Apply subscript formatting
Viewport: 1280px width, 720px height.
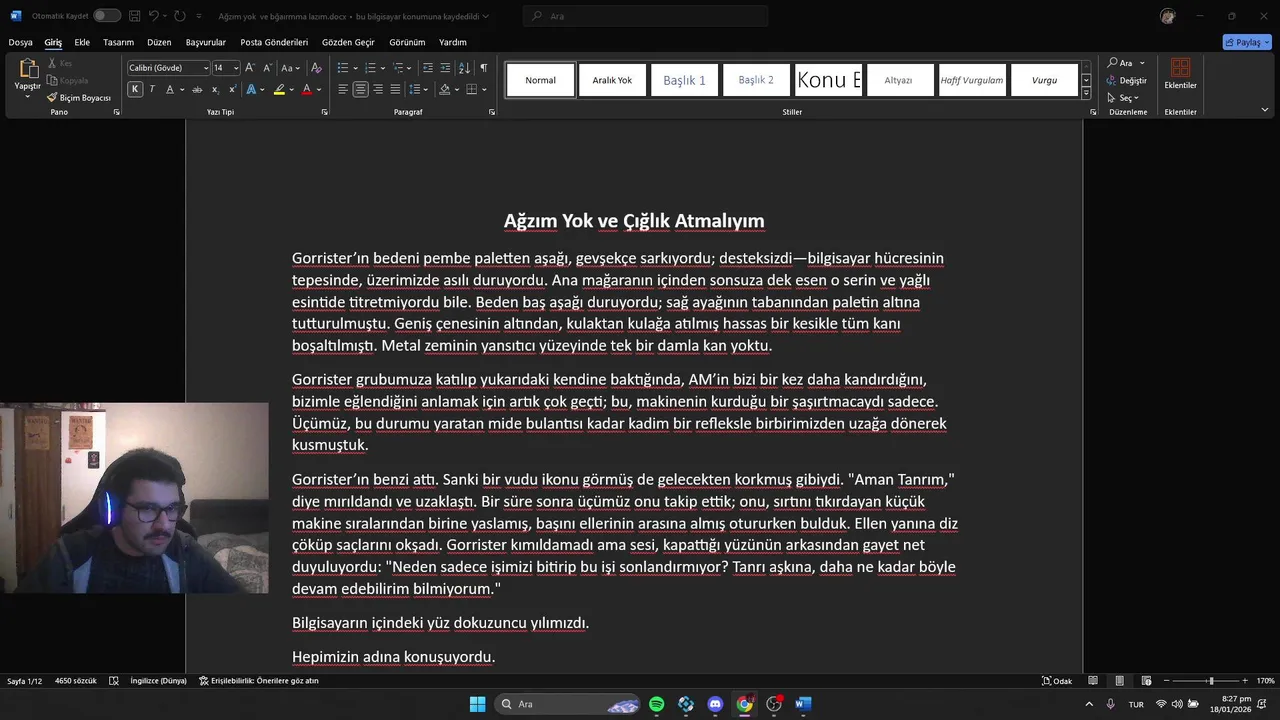coord(215,89)
